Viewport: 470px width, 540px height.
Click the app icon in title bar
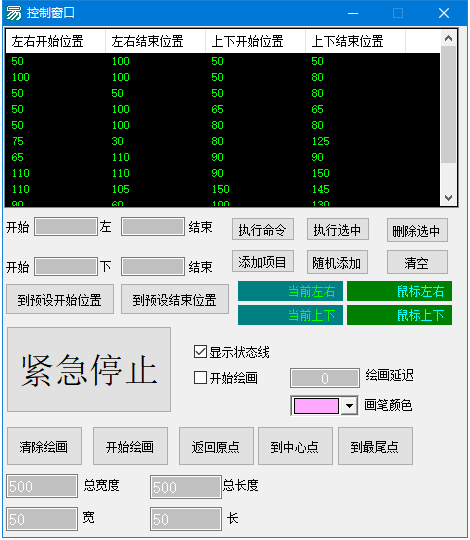coord(14,13)
